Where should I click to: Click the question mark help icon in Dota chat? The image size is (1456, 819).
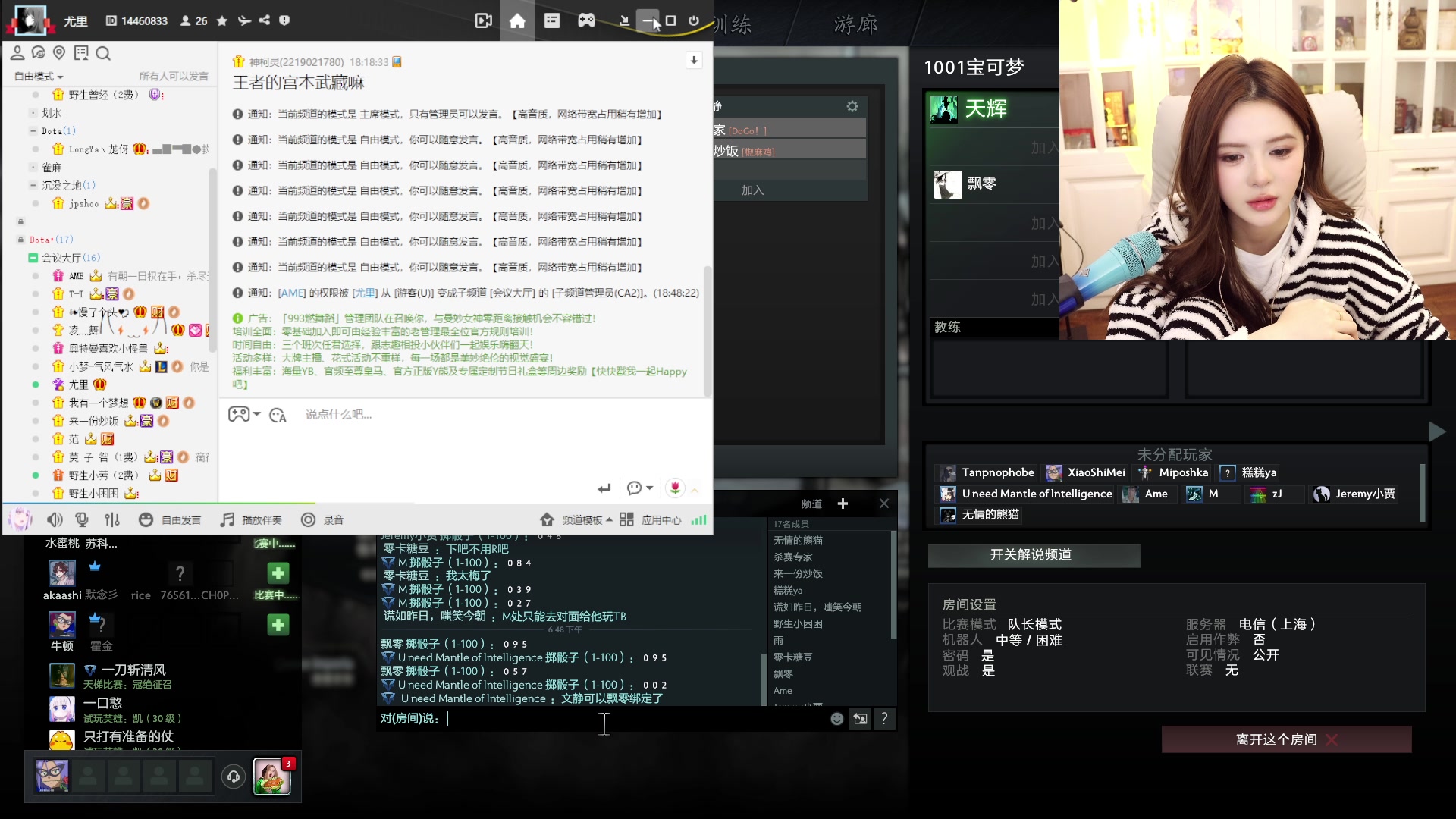coord(884,718)
